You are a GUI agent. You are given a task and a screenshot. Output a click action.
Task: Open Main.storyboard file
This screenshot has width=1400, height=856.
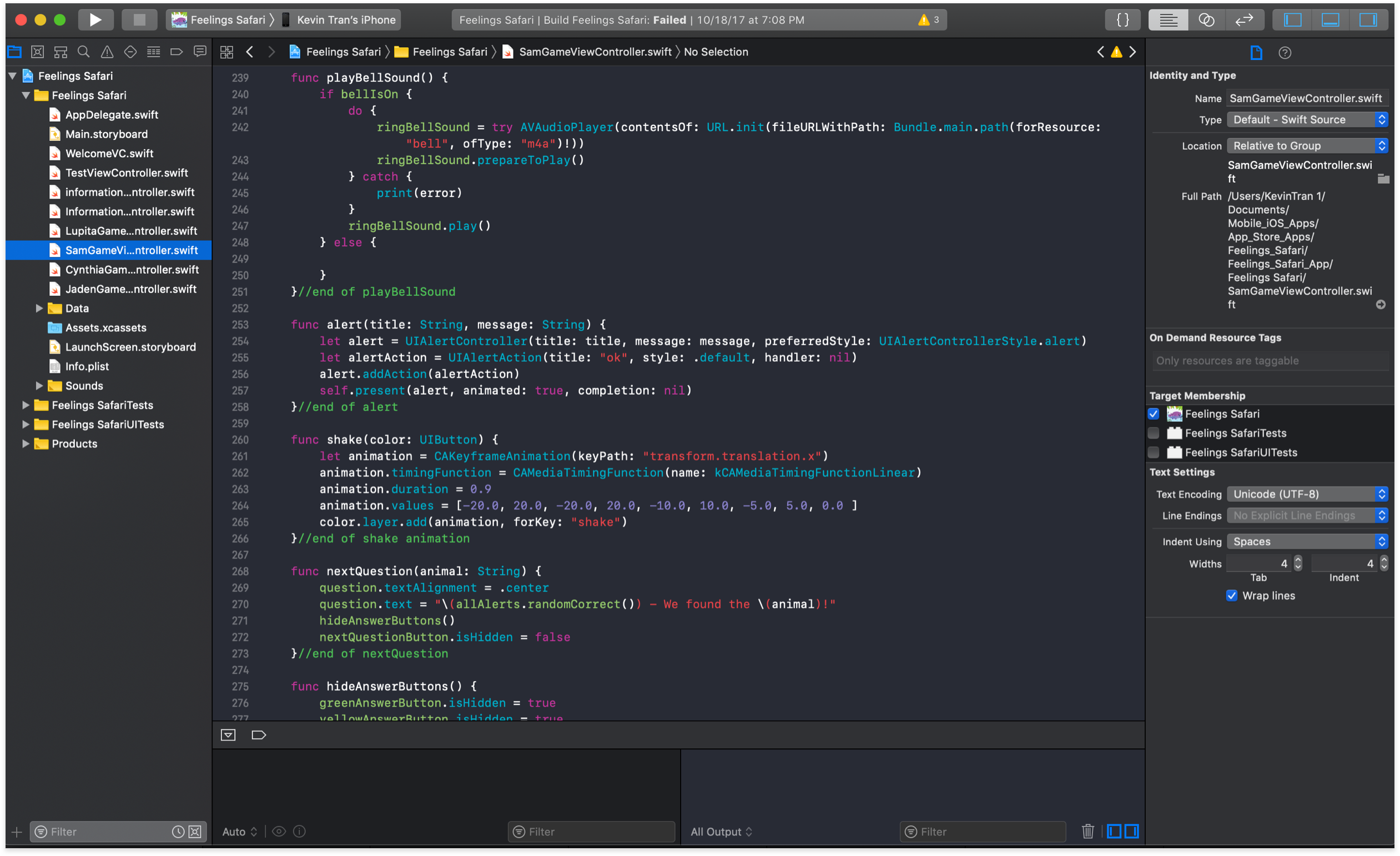pyautogui.click(x=106, y=134)
